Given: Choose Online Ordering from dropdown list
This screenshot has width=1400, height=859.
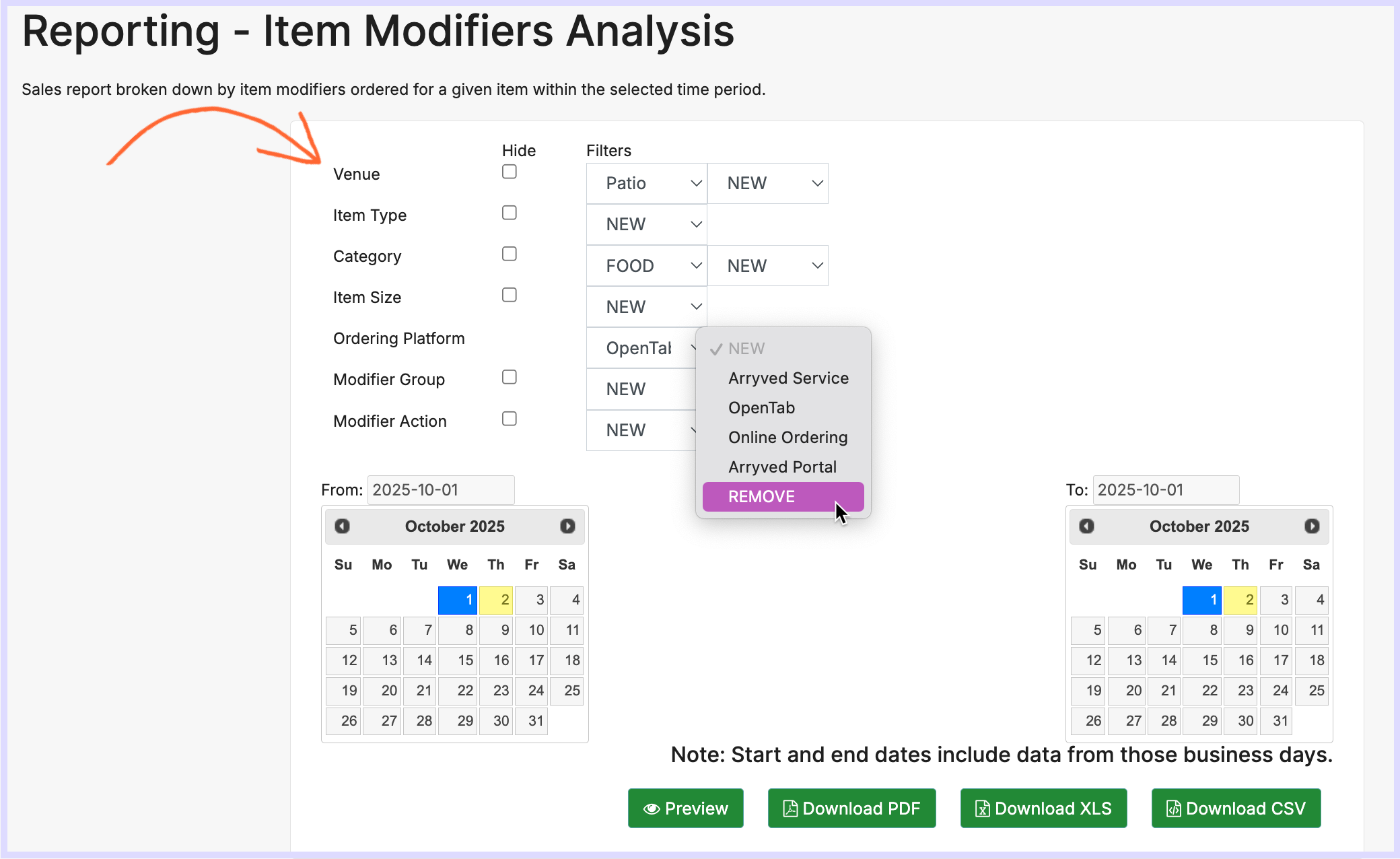Looking at the screenshot, I should pyautogui.click(x=788, y=438).
